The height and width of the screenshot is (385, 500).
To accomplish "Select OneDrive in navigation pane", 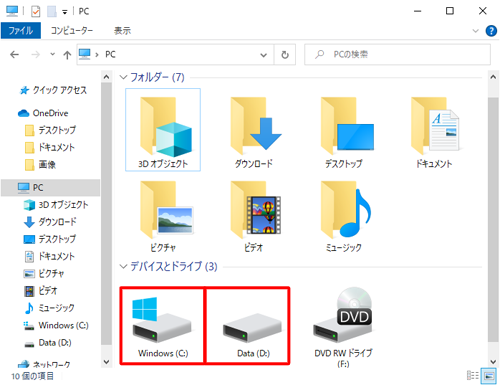I will (x=43, y=113).
